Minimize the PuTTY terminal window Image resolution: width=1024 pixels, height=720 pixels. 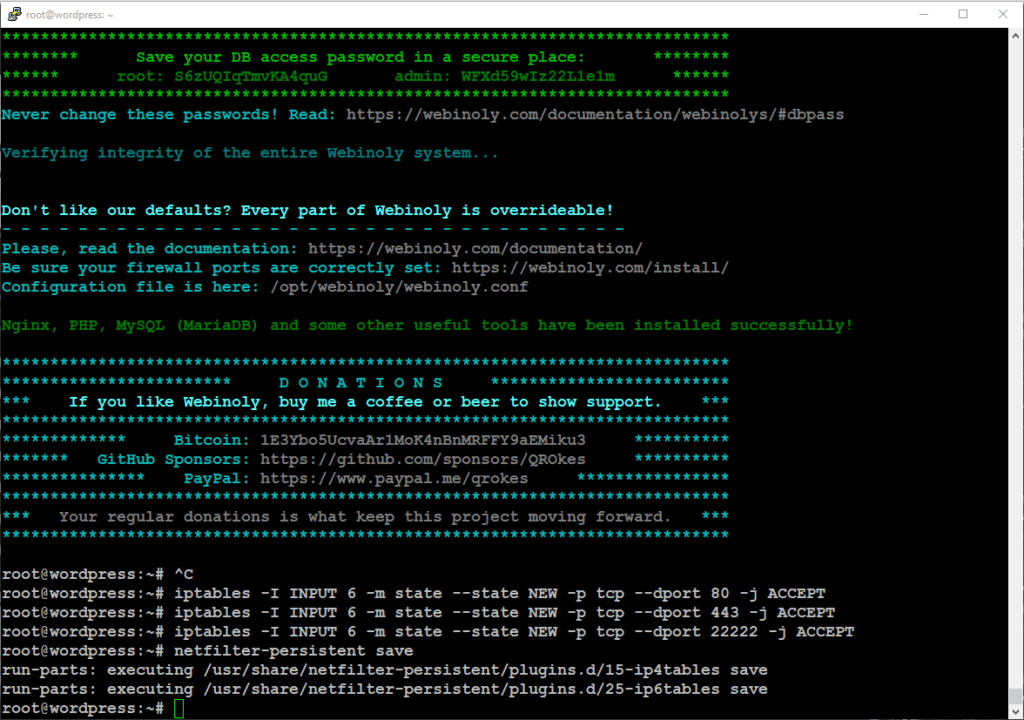[923, 14]
